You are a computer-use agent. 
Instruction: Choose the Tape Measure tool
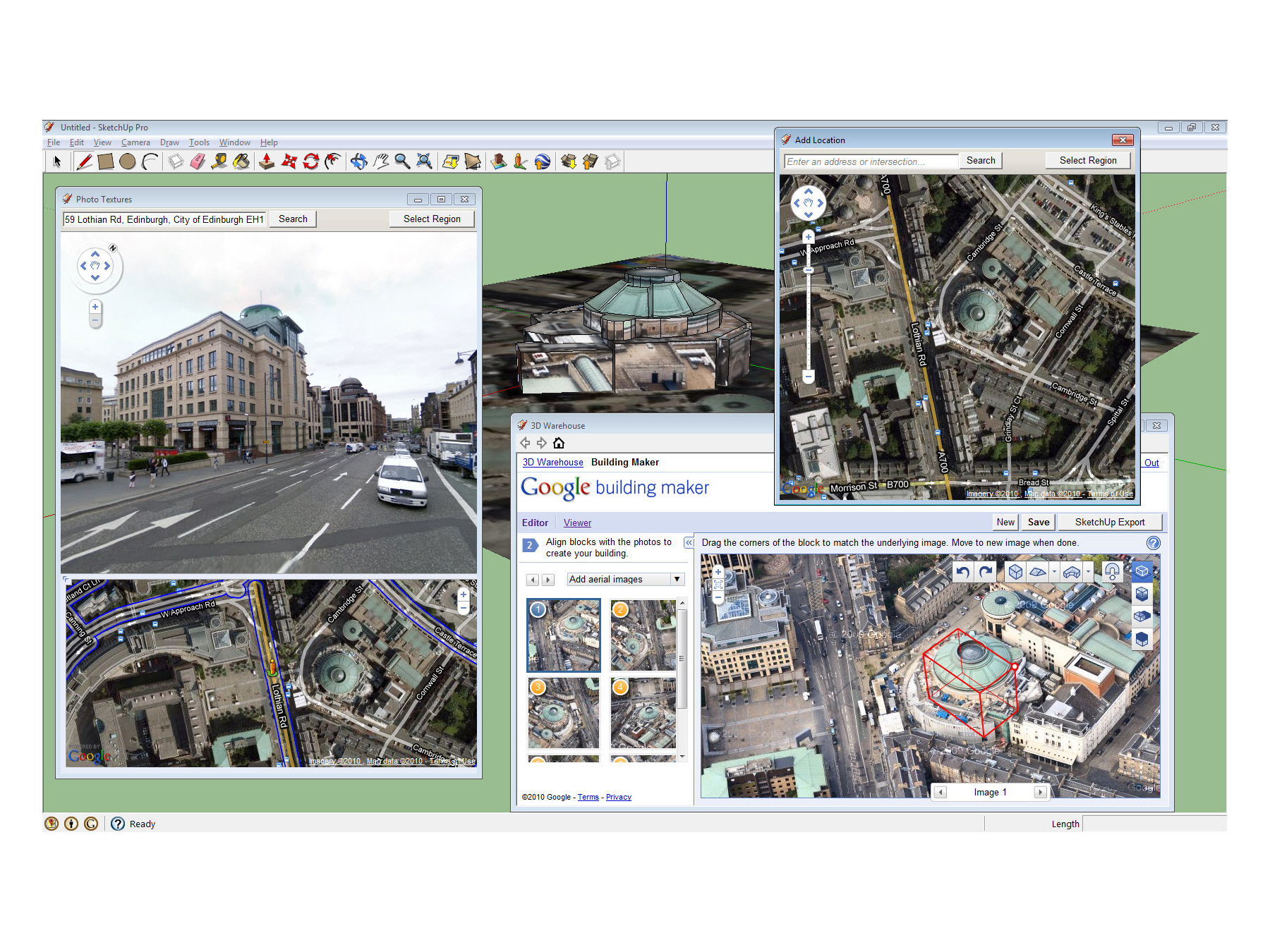tap(219, 161)
